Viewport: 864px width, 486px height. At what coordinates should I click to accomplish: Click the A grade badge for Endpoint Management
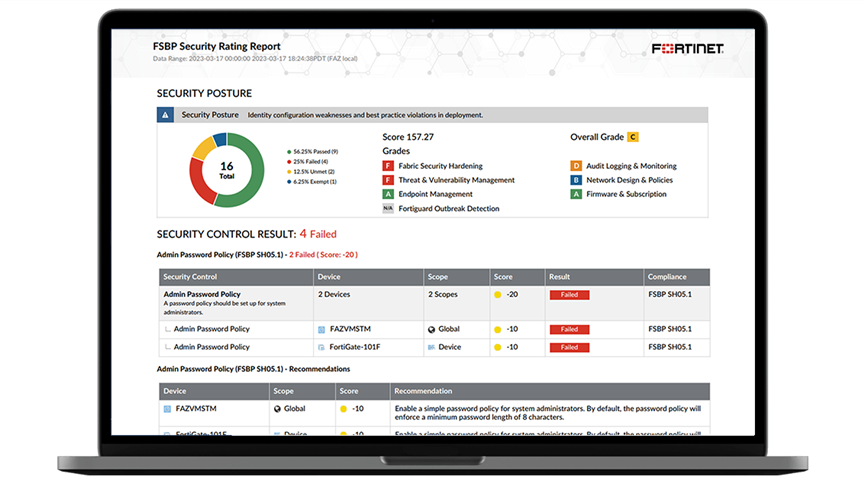[388, 194]
